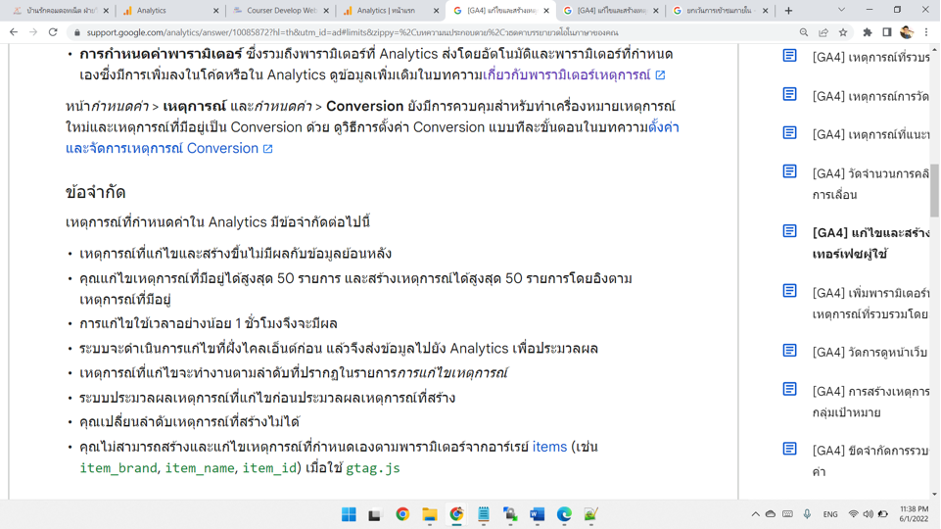
Task: Click the new tab plus button
Action: coord(788,11)
